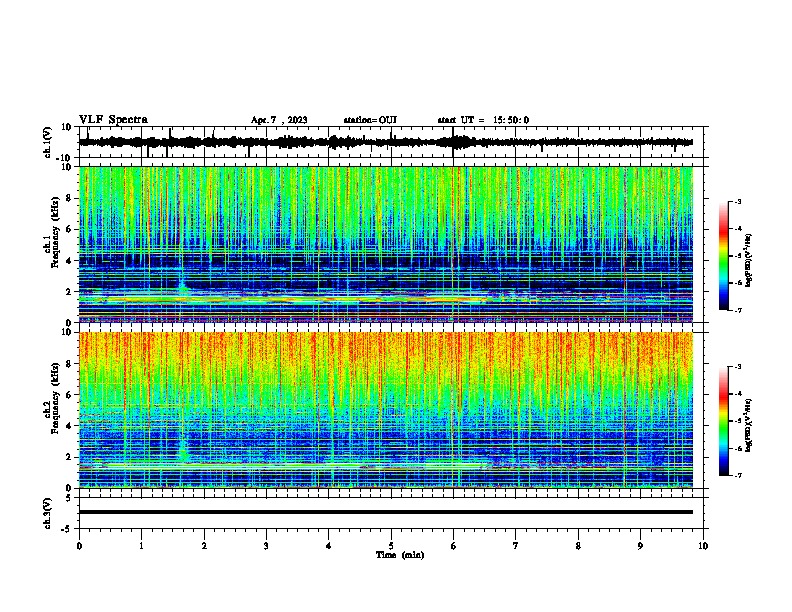Image resolution: width=792 pixels, height=612 pixels.
Task: Click the ch.1 colorbar "-3" label
Action: coord(737,201)
